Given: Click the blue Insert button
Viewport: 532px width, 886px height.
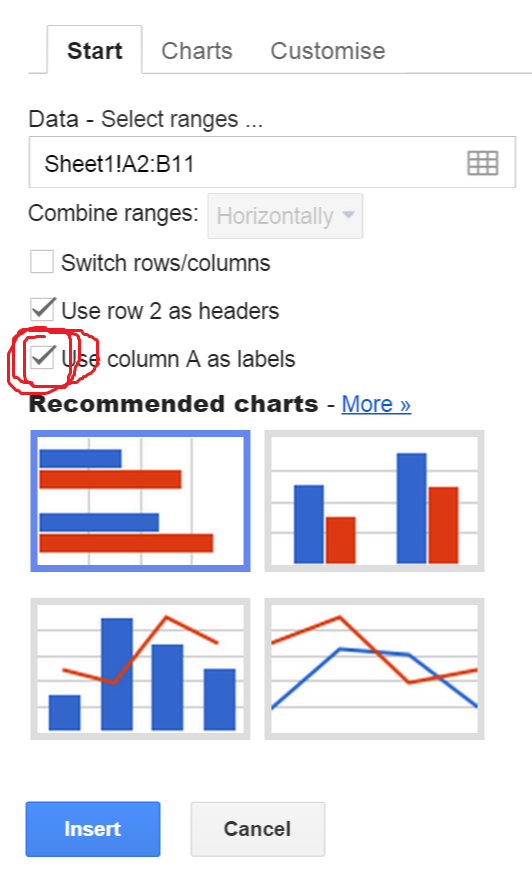Looking at the screenshot, I should click(93, 829).
